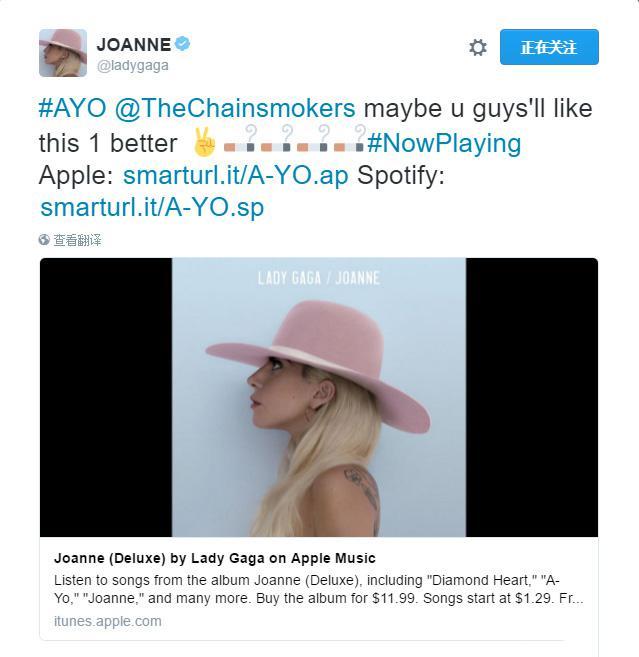Click the blue verified badge
This screenshot has width=639, height=657.
pyautogui.click(x=182, y=44)
